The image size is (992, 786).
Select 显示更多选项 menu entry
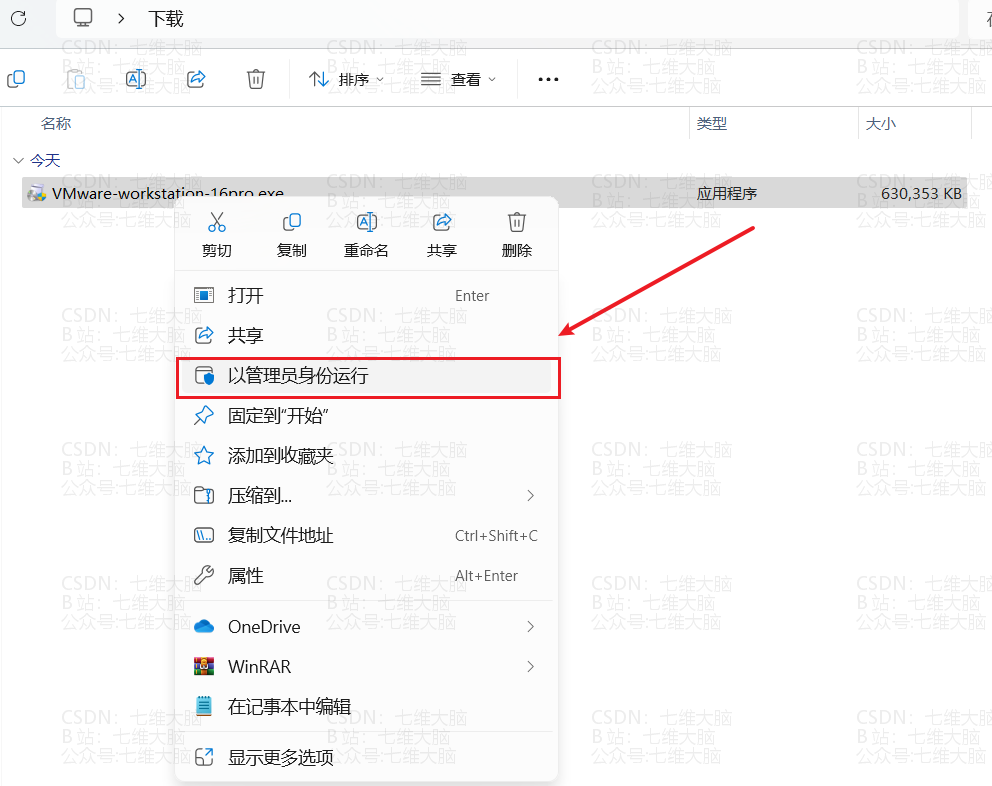[x=367, y=757]
